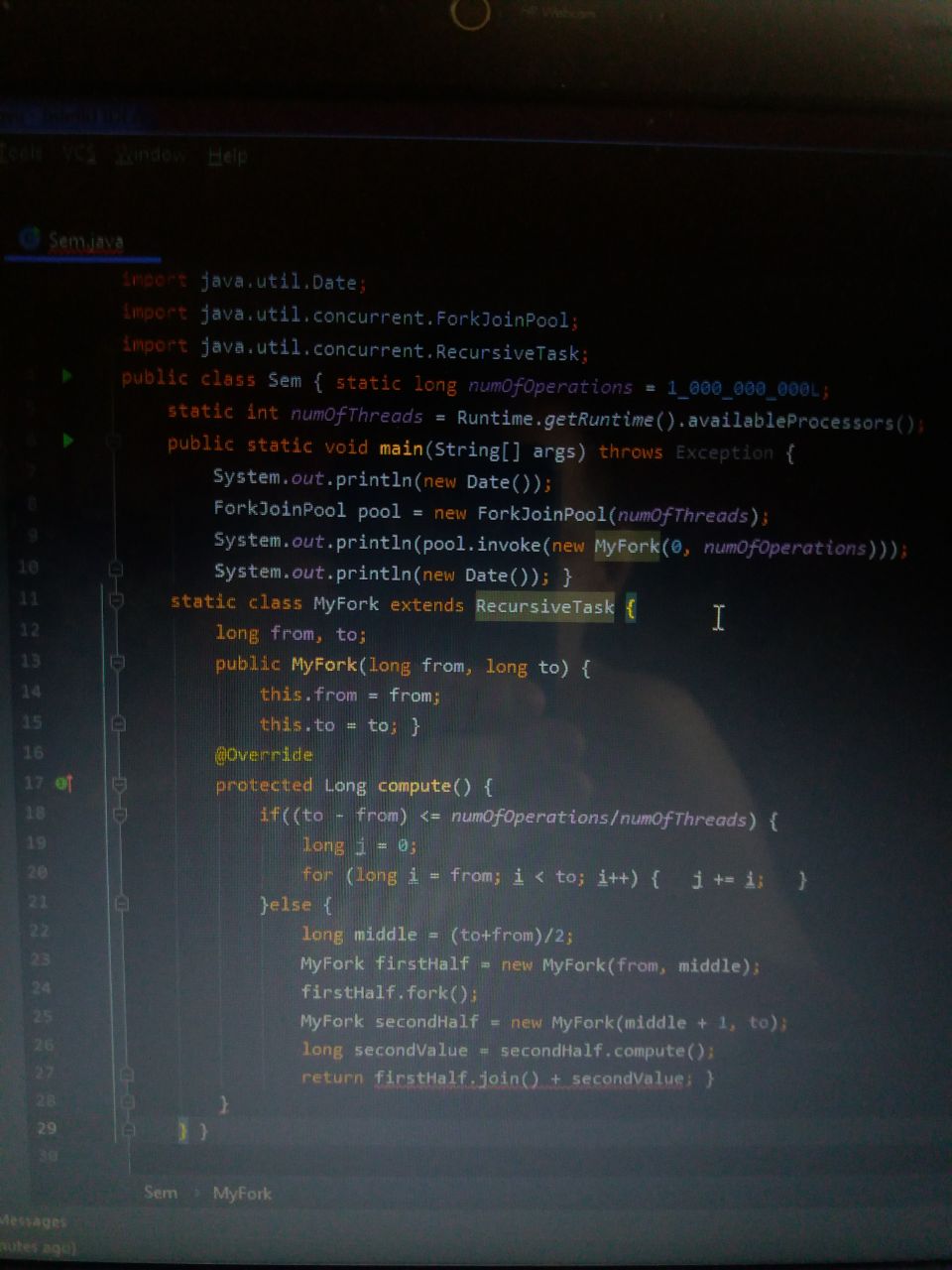Click the fold end marker on line 27
The width and height of the screenshot is (952, 1270).
(126, 1075)
